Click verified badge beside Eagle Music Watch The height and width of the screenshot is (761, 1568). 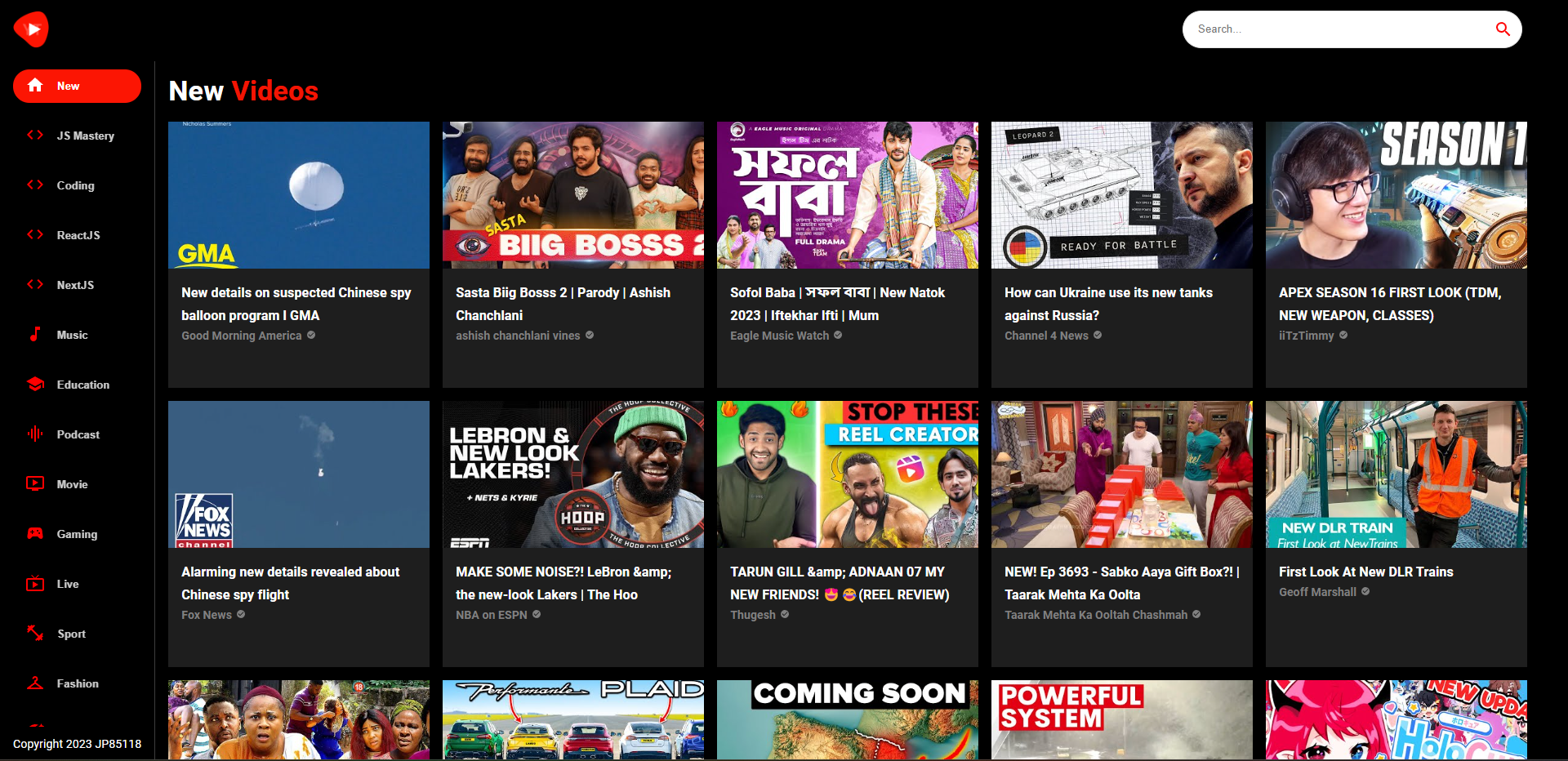[838, 336]
